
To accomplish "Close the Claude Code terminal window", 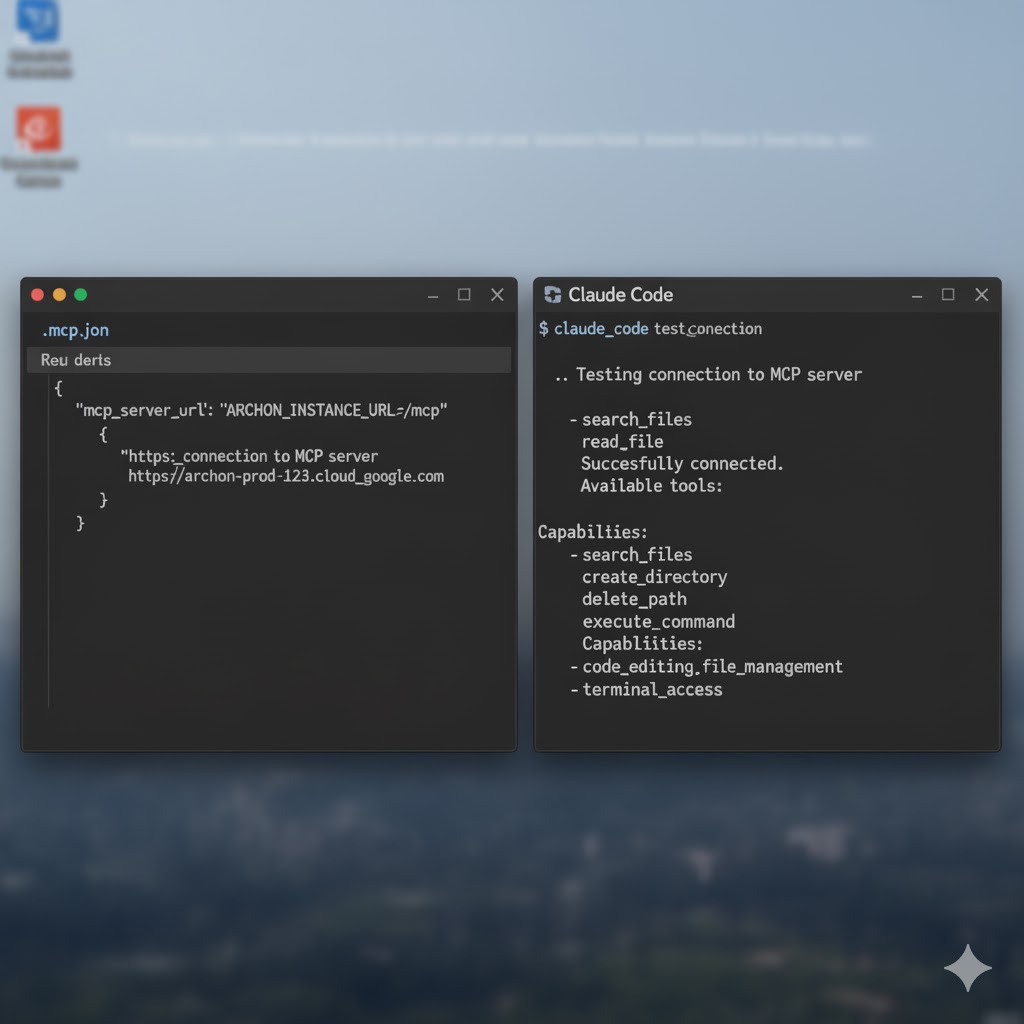I will point(981,295).
